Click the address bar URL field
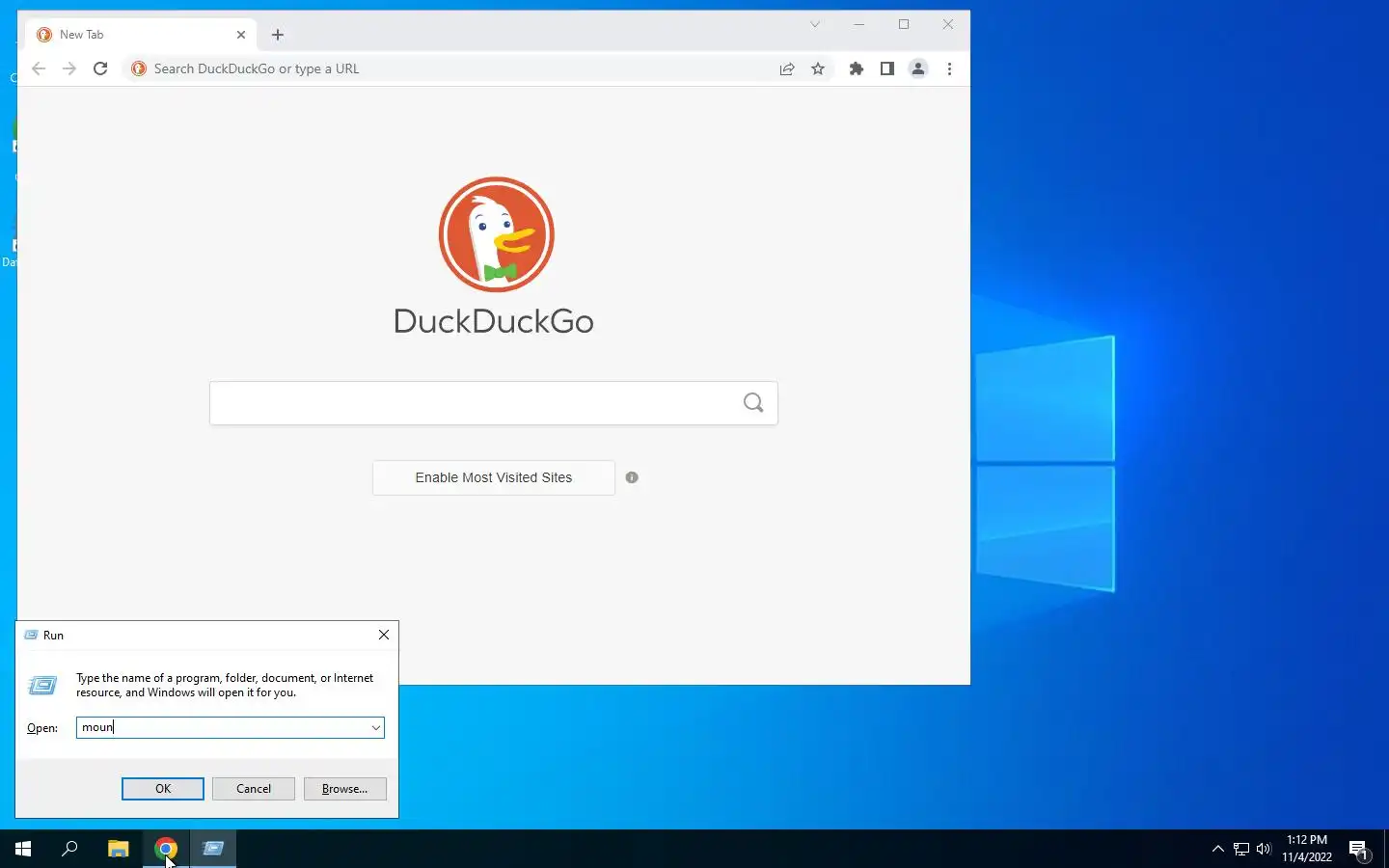The height and width of the screenshot is (868, 1389). click(x=461, y=68)
